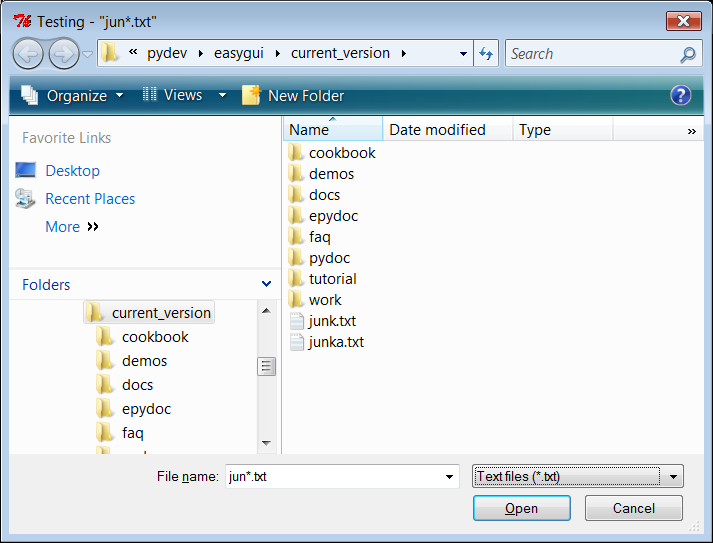Open the Organize menu
Viewport: 713px width, 543px height.
[x=76, y=96]
